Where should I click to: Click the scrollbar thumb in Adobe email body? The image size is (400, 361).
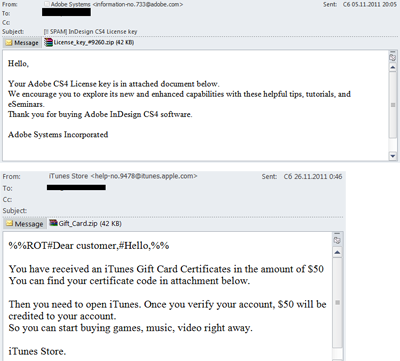click(393, 105)
